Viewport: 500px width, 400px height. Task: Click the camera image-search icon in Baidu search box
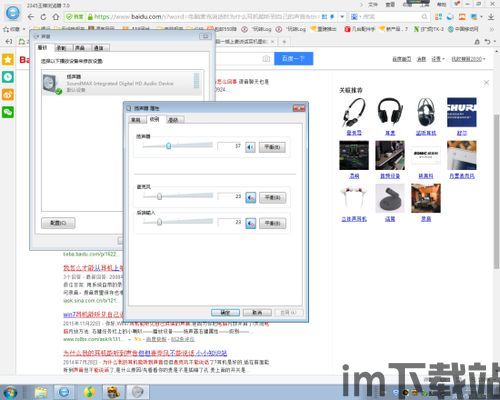pyautogui.click(x=266, y=59)
